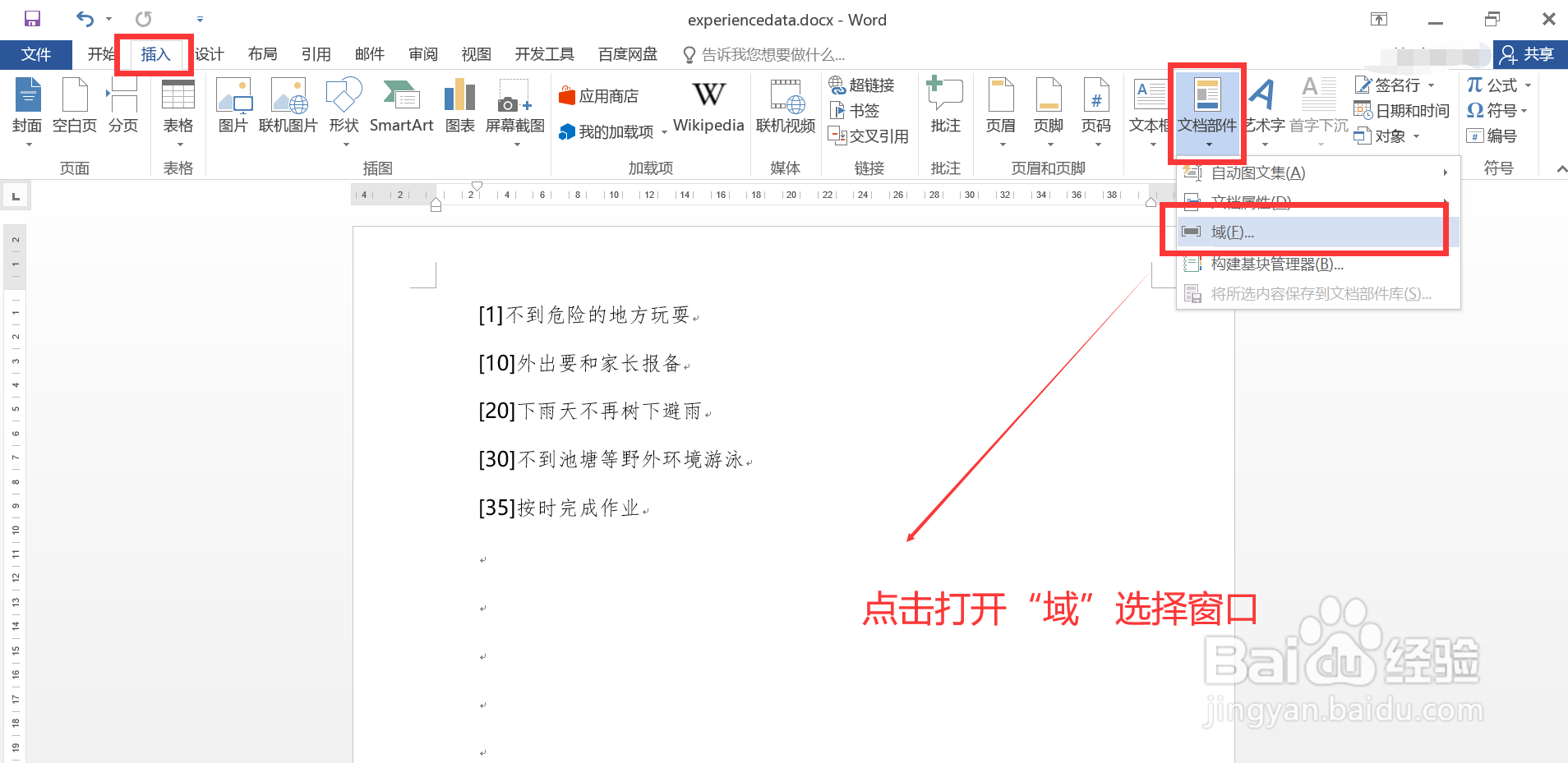
Task: Click the Undo arrow icon
Action: [x=85, y=18]
